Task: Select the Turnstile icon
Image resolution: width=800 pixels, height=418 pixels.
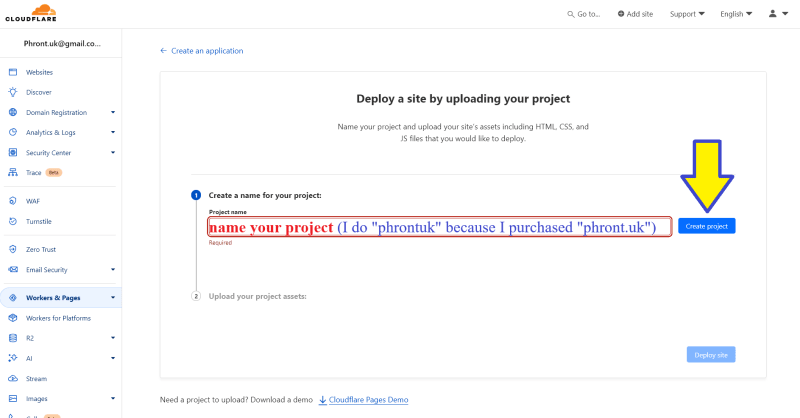Action: (13, 222)
